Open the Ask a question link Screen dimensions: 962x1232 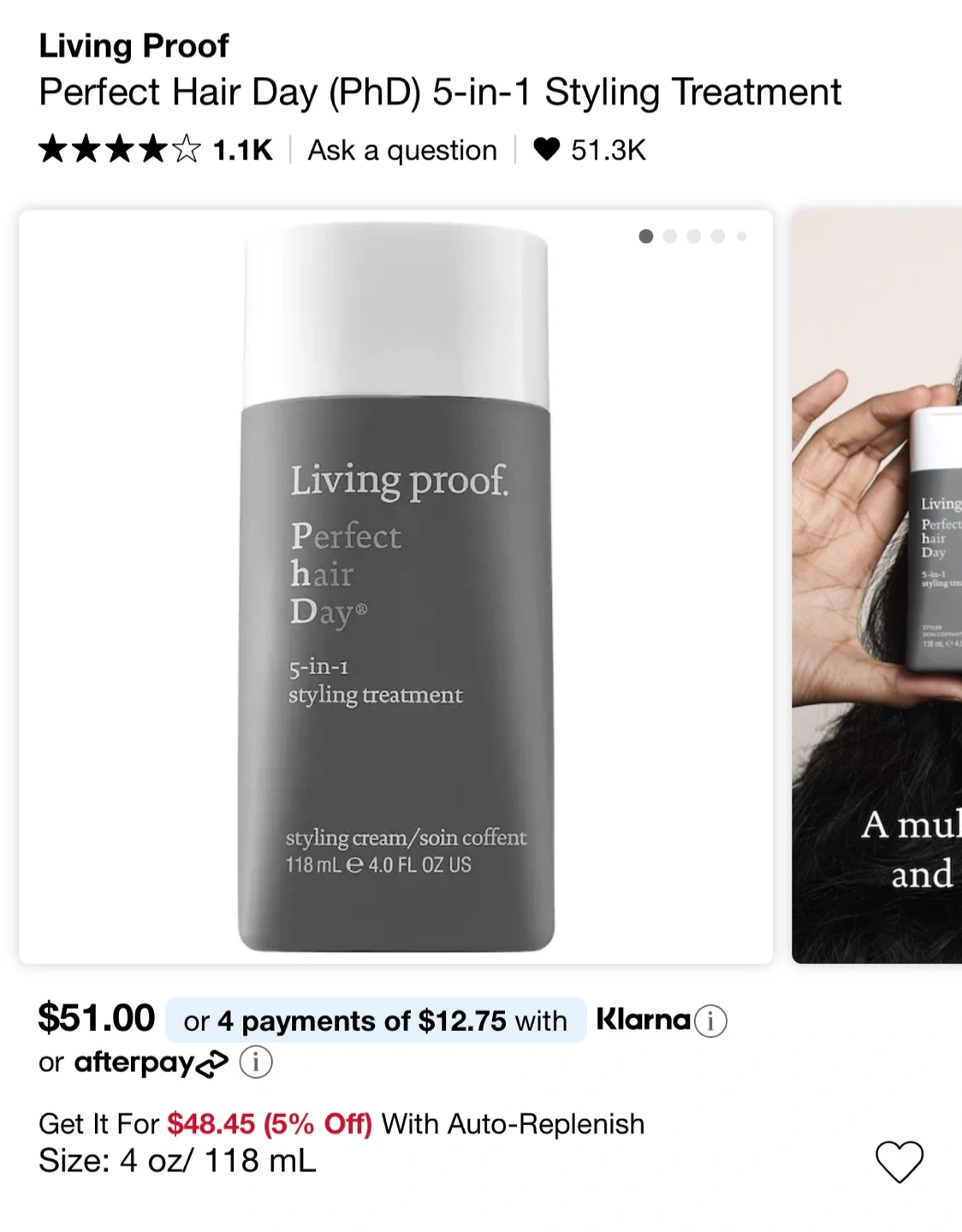coord(402,150)
